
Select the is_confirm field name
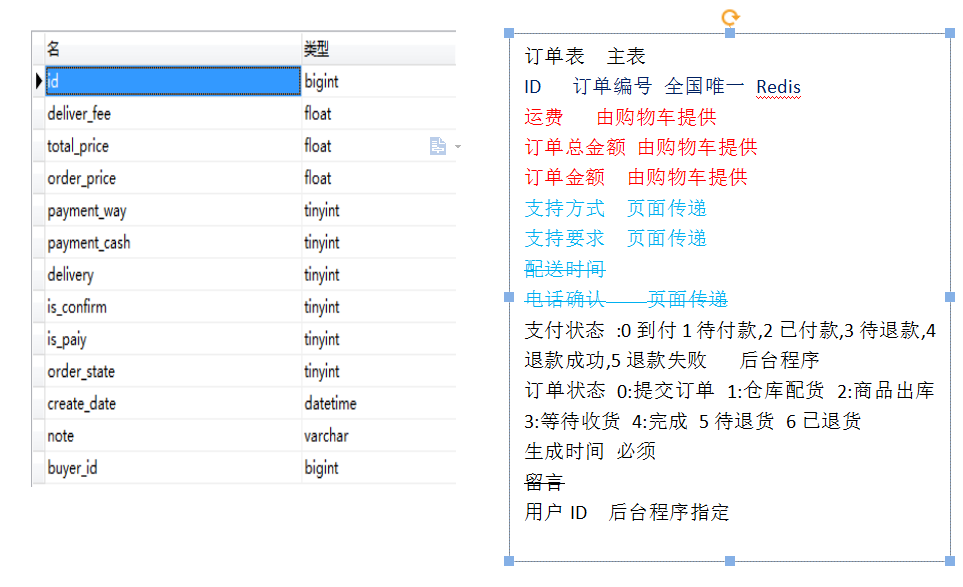pyautogui.click(x=77, y=307)
